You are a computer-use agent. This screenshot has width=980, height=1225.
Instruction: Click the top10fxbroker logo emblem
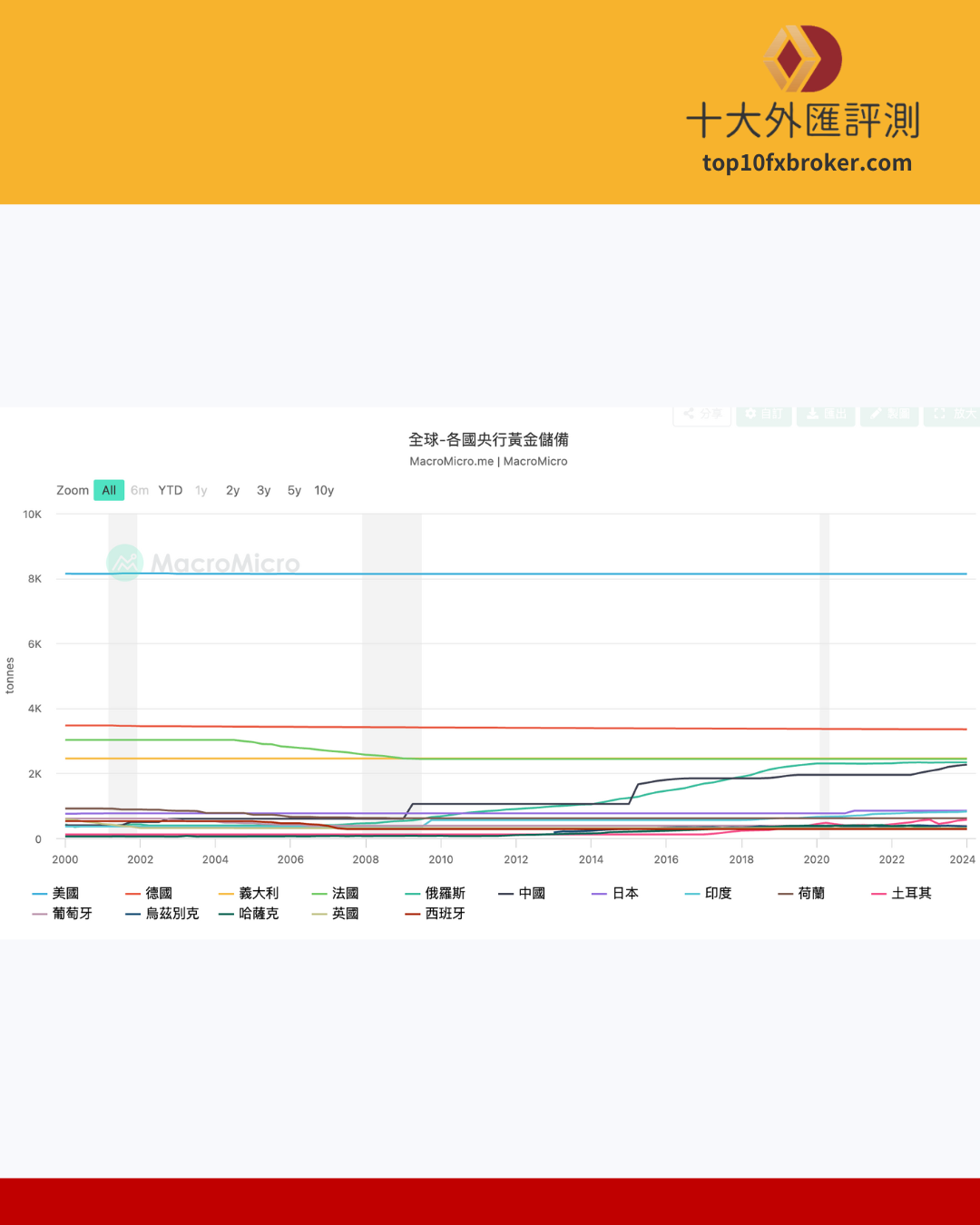coord(802,59)
